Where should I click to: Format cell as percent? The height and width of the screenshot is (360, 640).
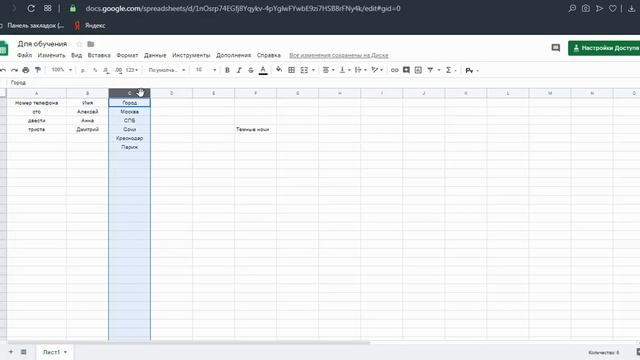pos(95,70)
